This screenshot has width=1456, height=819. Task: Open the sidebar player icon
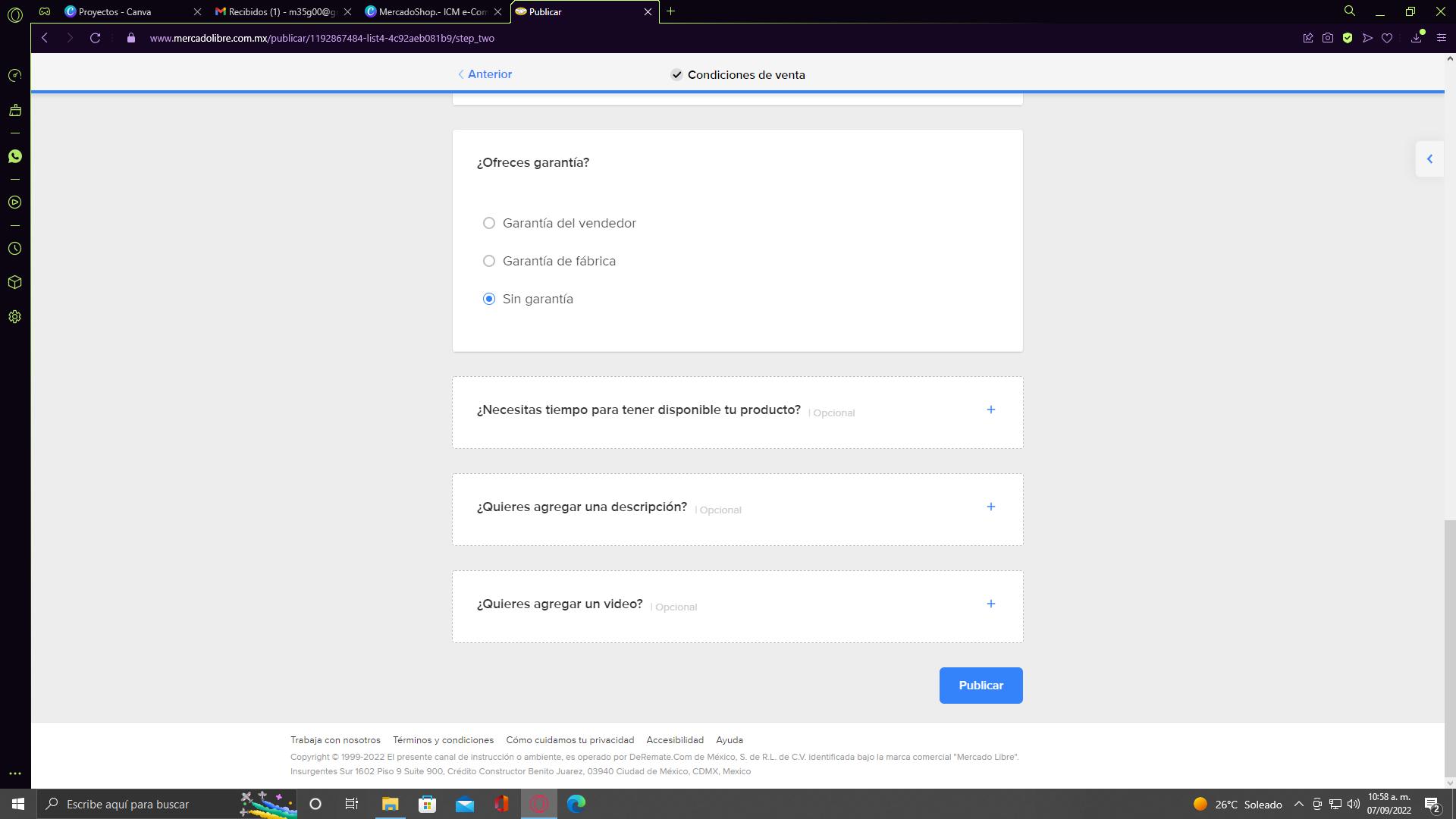(14, 202)
